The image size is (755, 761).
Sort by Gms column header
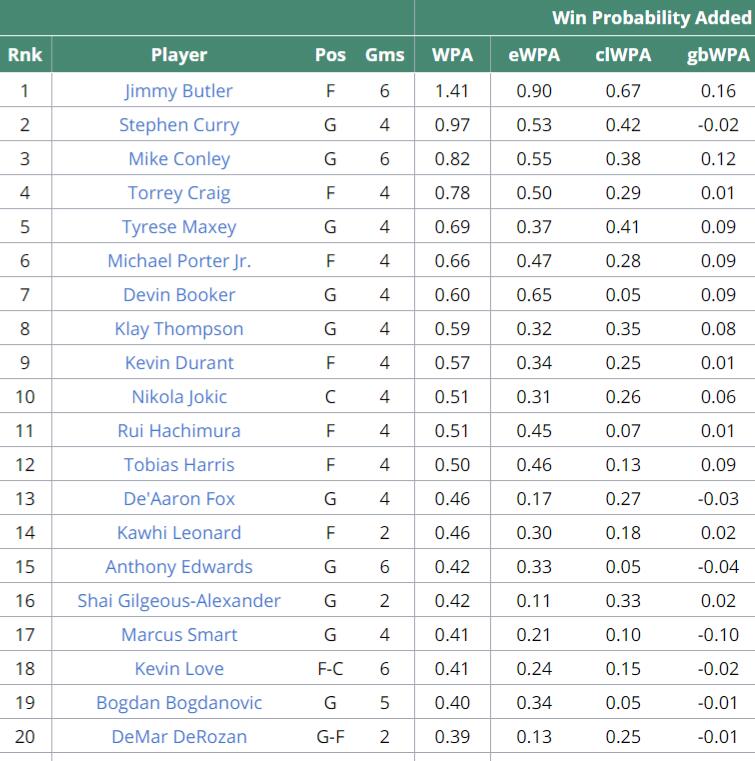(x=385, y=55)
